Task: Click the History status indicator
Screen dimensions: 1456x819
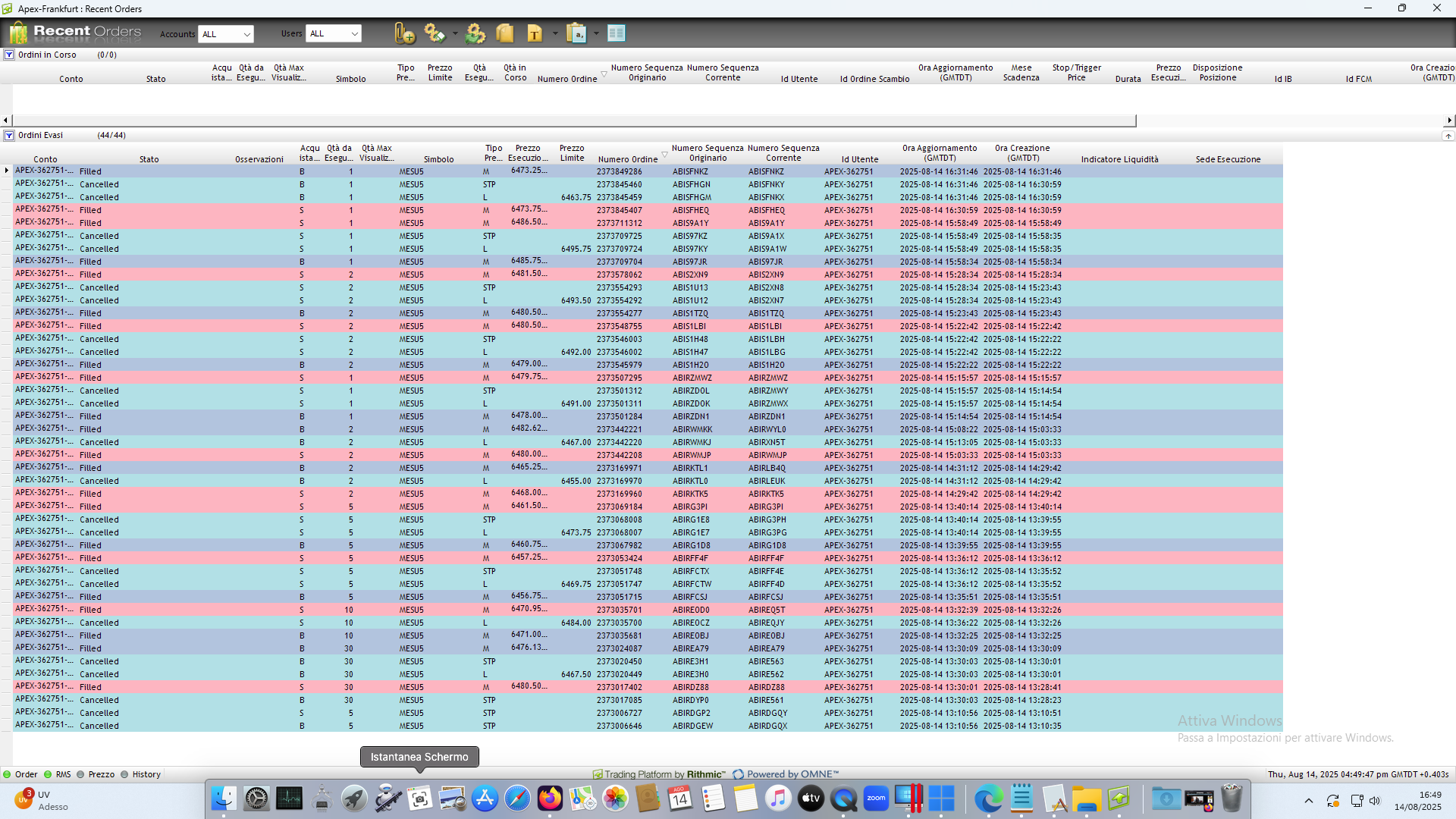Action: pos(146,774)
